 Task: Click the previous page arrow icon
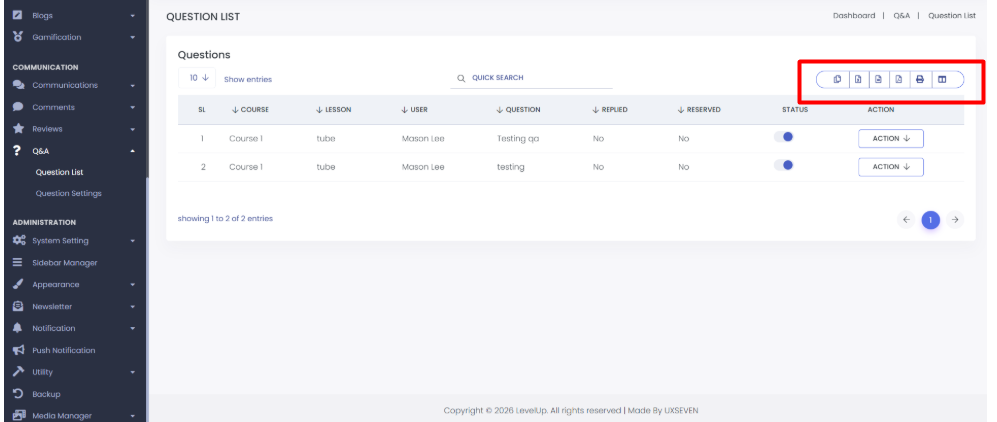[x=906, y=220]
